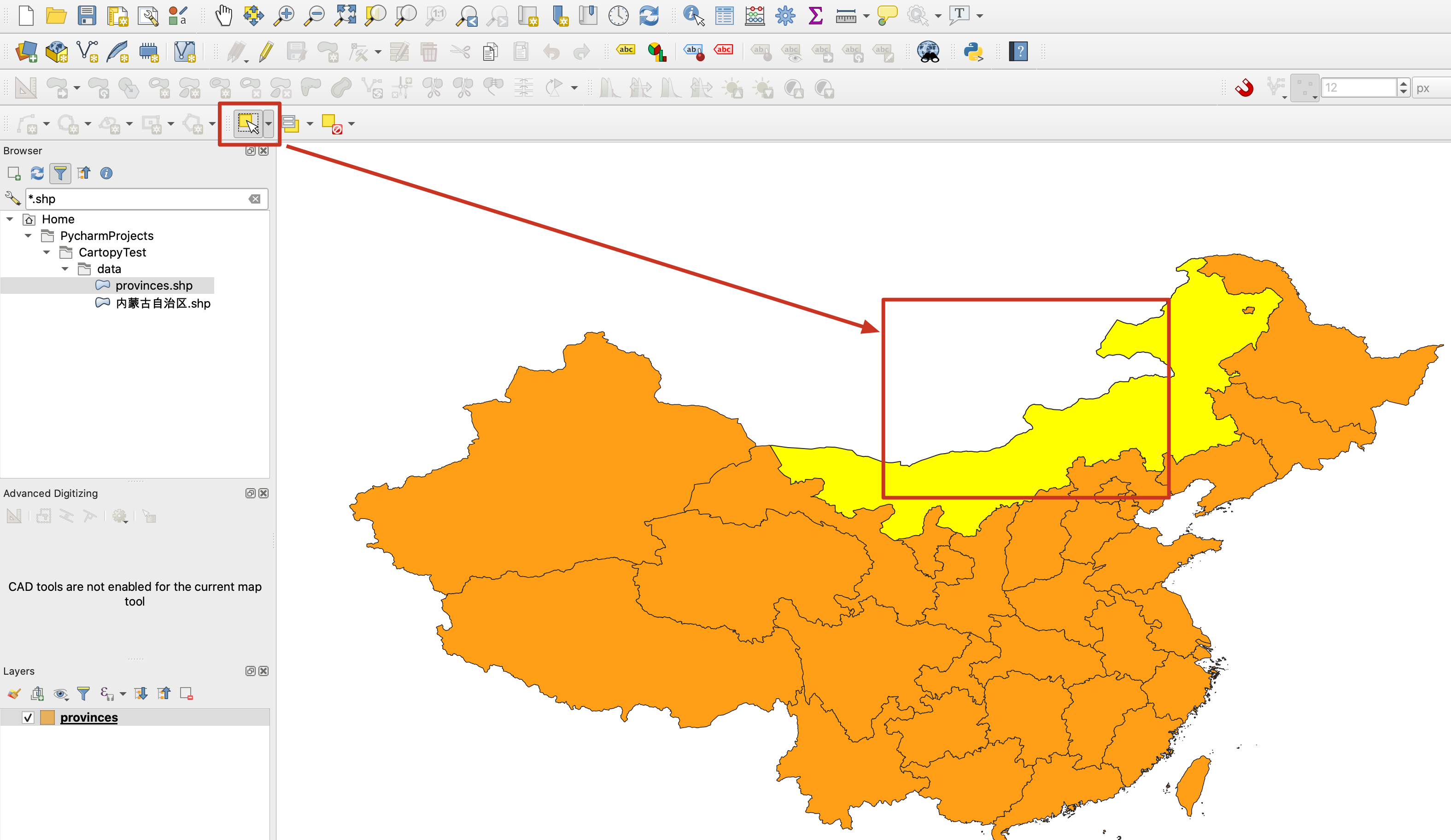The height and width of the screenshot is (840, 1451).
Task: Toggle the Browser filter funnel button
Action: (60, 173)
